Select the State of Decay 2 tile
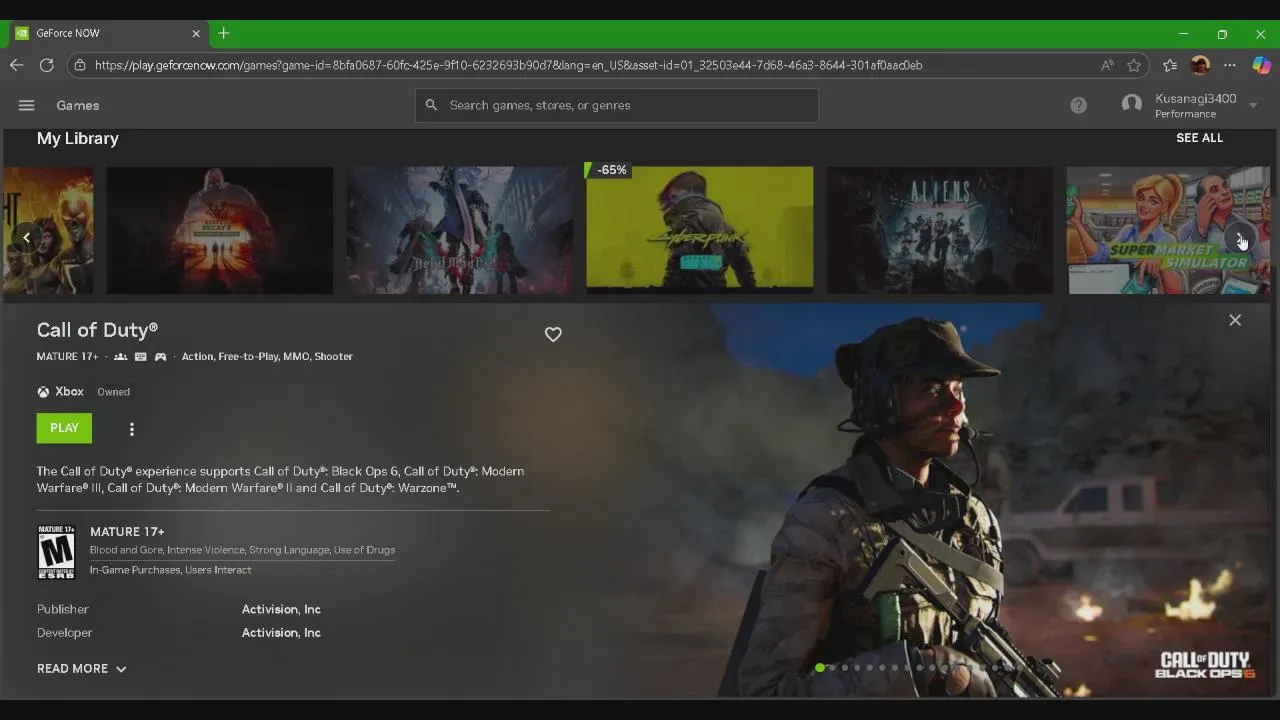Image resolution: width=1280 pixels, height=720 pixels. (x=220, y=230)
